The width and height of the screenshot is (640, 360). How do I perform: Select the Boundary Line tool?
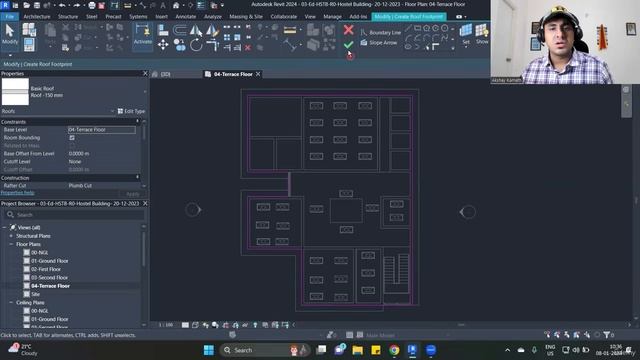pos(381,32)
